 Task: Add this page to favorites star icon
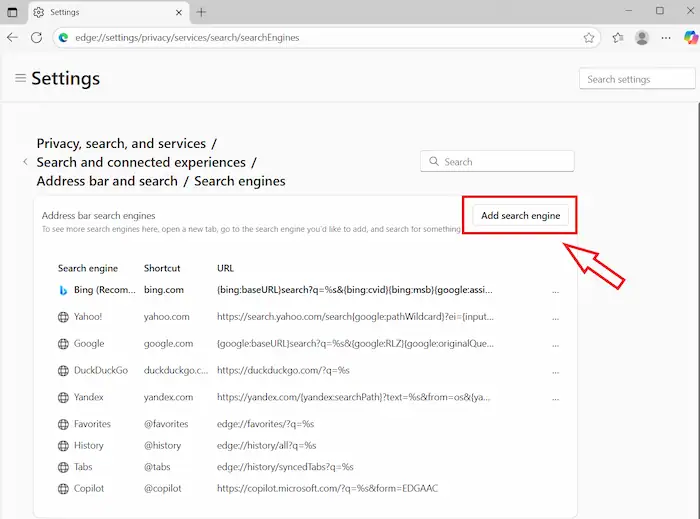click(589, 38)
